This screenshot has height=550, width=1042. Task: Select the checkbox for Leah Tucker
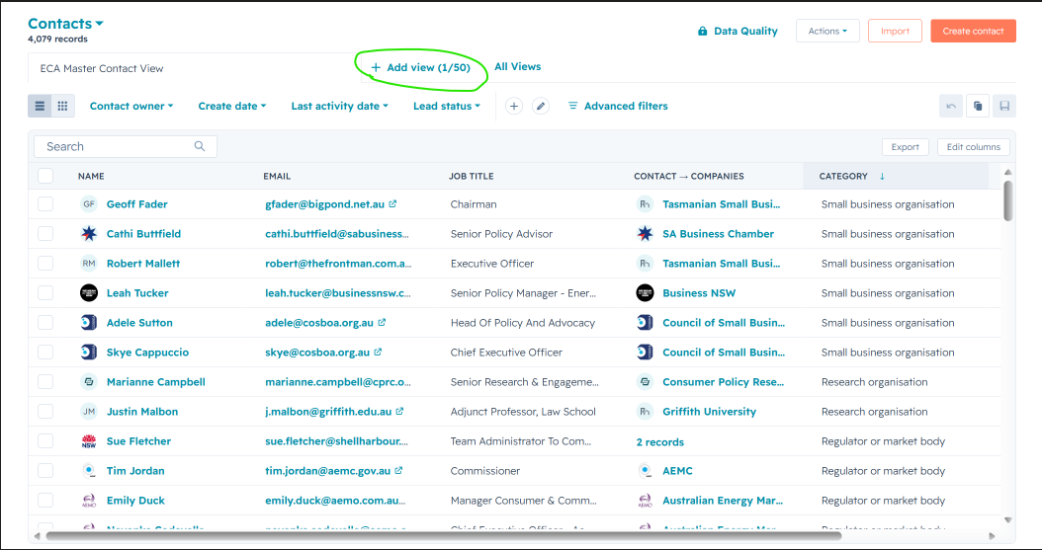click(x=45, y=293)
